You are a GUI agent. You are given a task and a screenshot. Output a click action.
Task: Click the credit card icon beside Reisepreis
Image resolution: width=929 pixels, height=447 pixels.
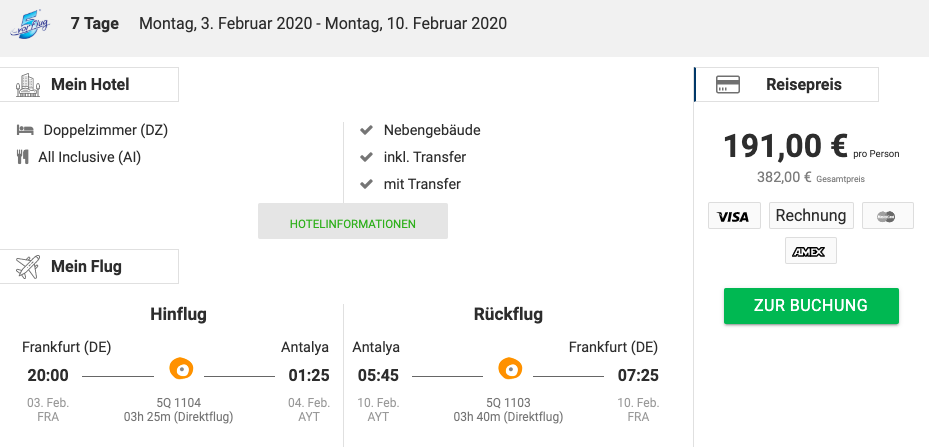click(x=728, y=85)
